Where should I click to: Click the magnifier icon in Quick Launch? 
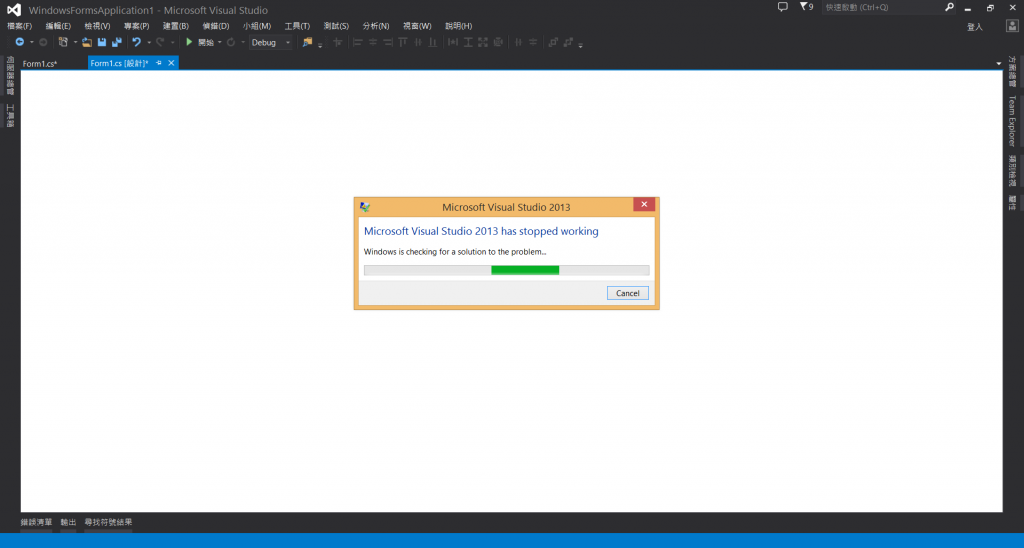tap(949, 7)
